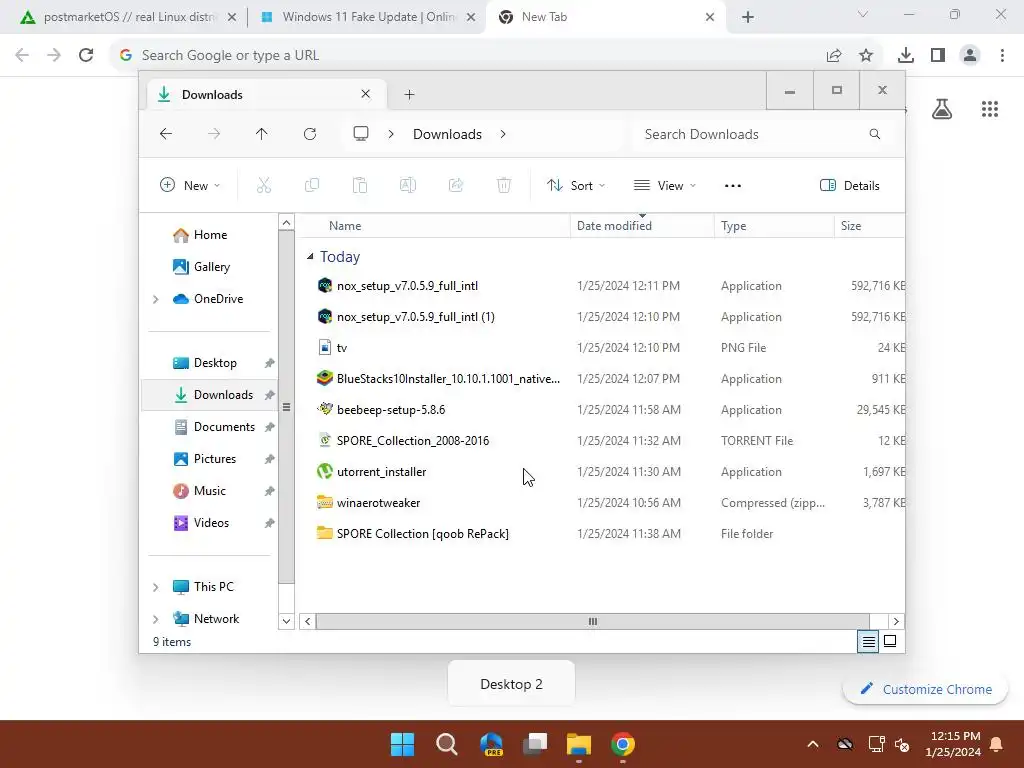Add a new File Explorer tab
The width and height of the screenshot is (1024, 768).
409,95
